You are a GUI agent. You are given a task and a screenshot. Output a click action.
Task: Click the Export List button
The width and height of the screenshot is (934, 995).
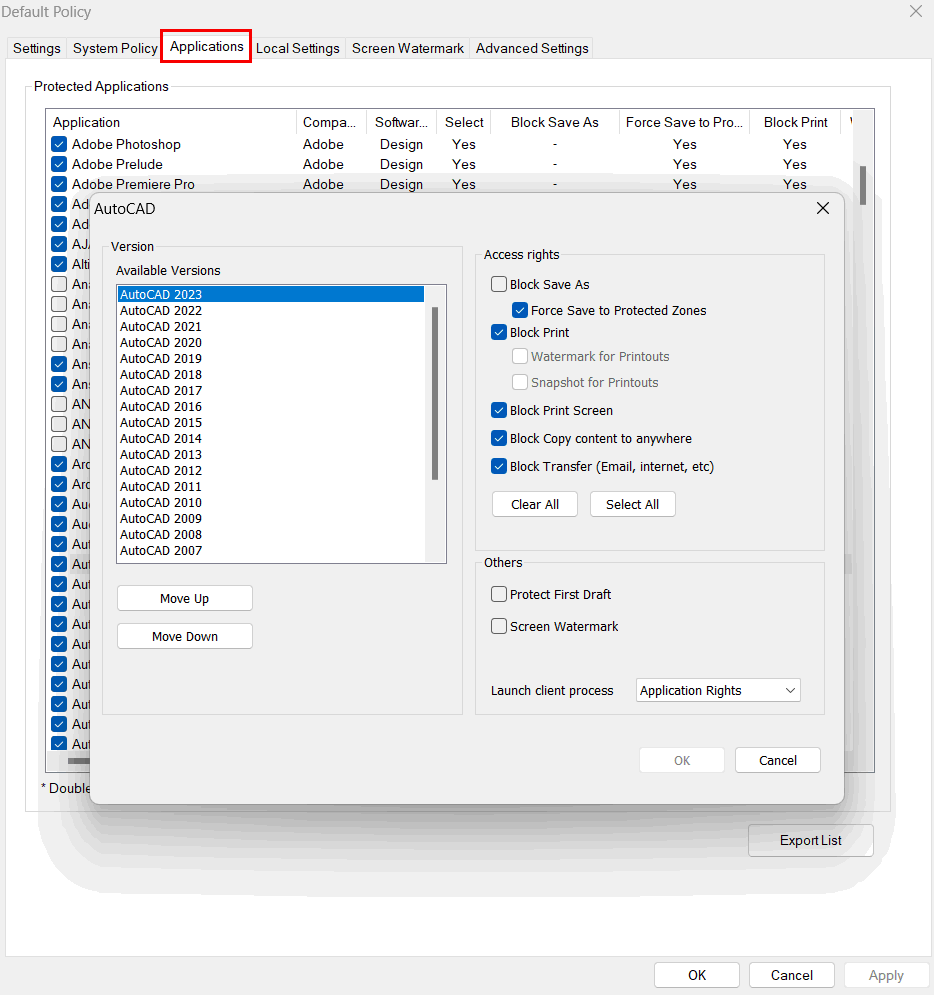tap(810, 841)
